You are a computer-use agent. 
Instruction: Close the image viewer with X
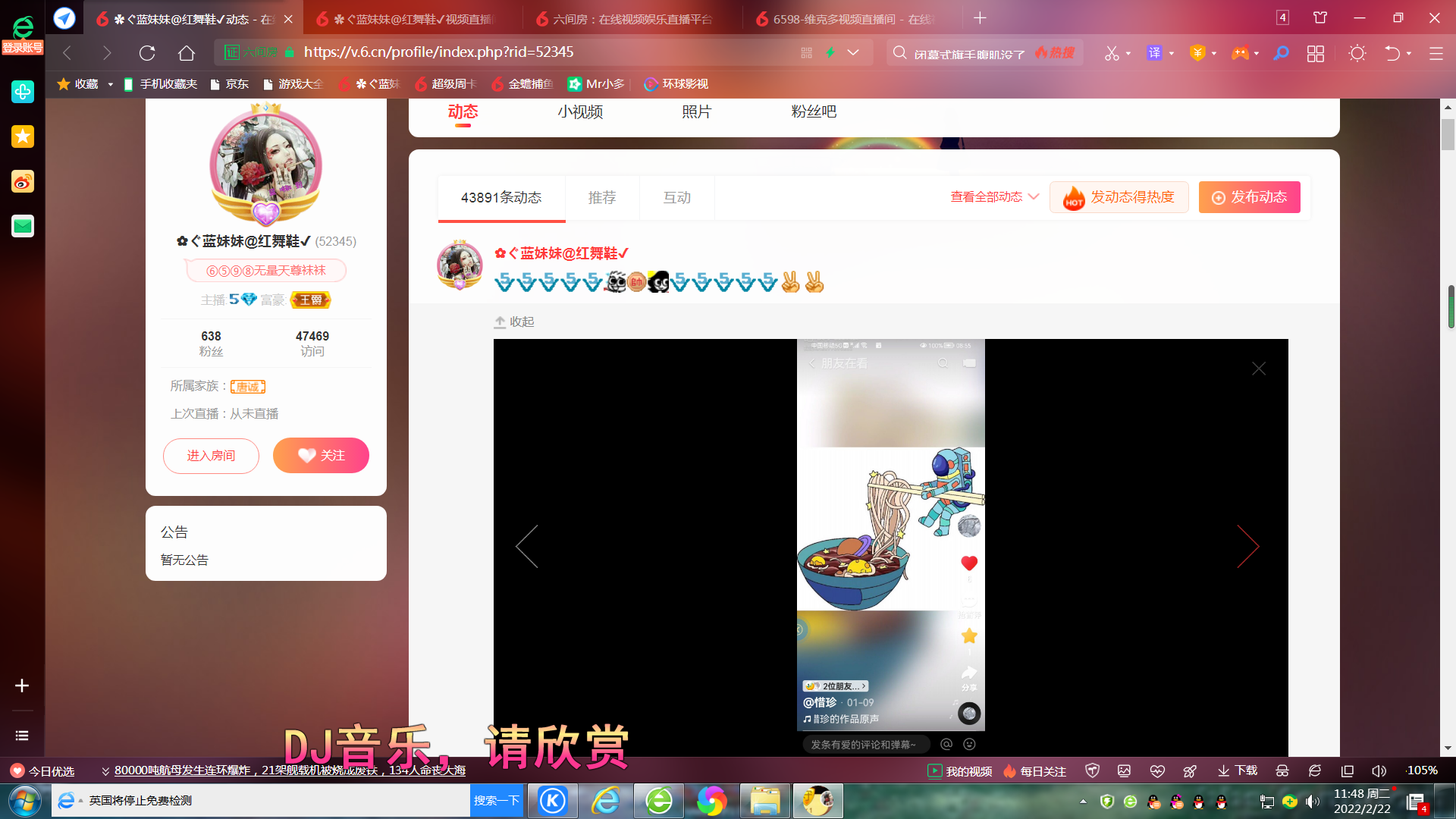tap(1259, 369)
